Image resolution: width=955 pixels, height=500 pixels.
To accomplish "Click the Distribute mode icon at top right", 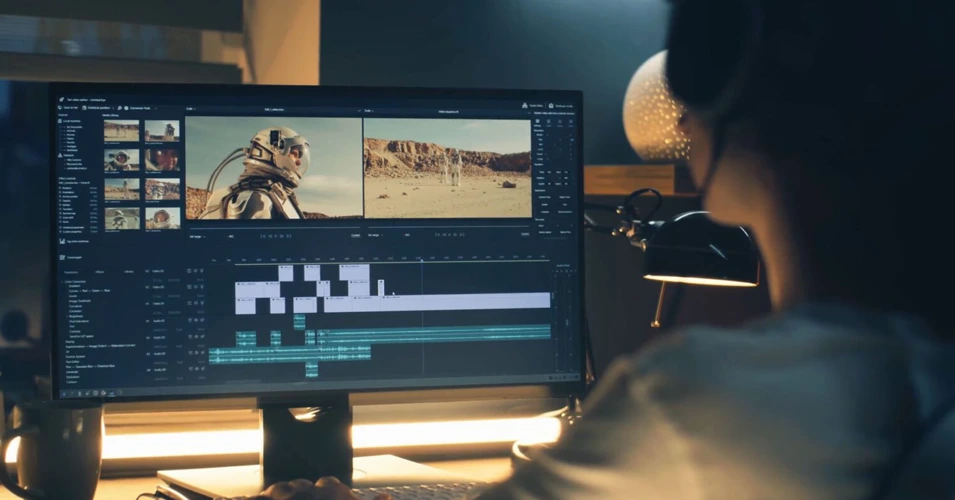I will (551, 105).
